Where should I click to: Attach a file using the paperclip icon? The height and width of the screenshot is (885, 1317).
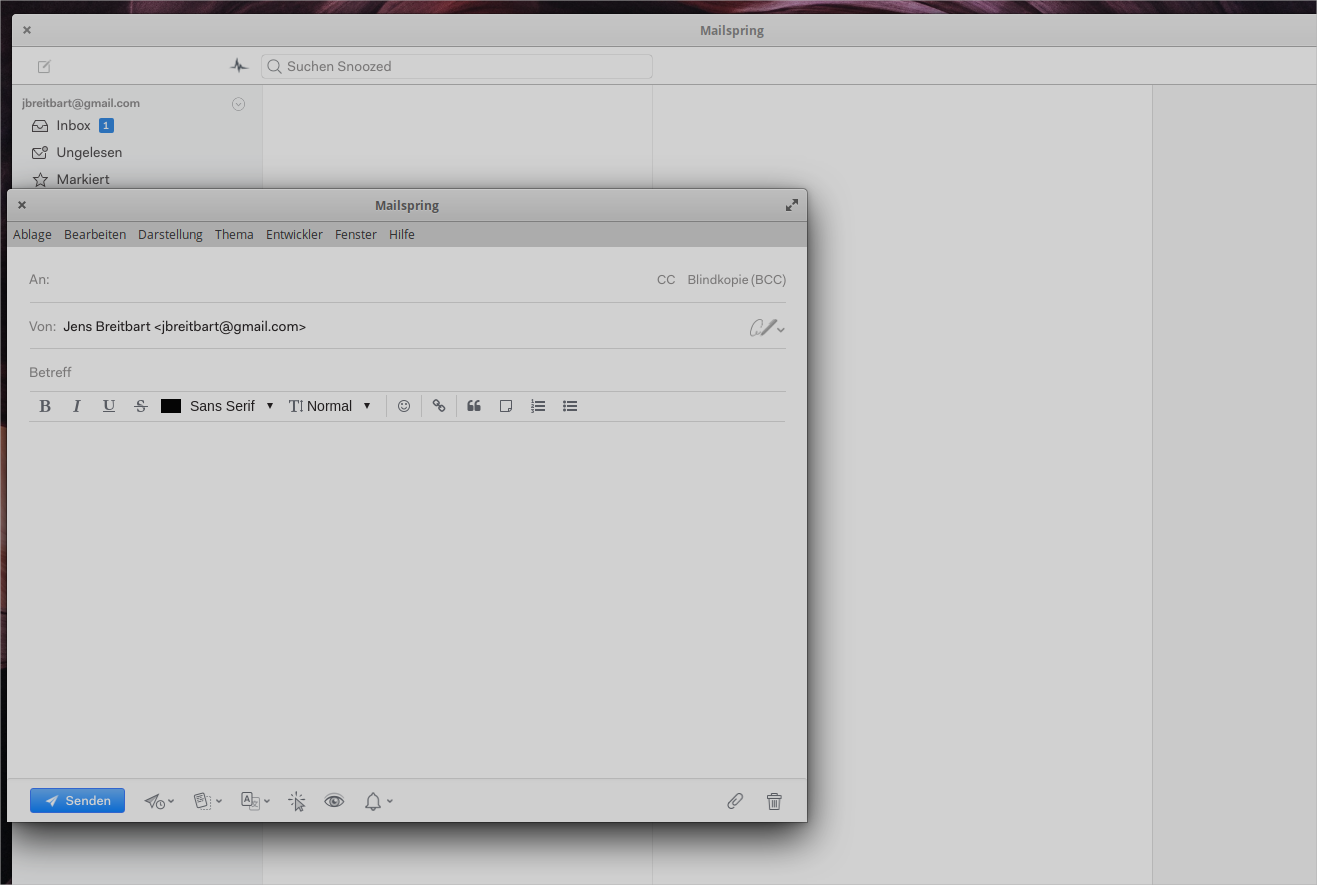735,801
